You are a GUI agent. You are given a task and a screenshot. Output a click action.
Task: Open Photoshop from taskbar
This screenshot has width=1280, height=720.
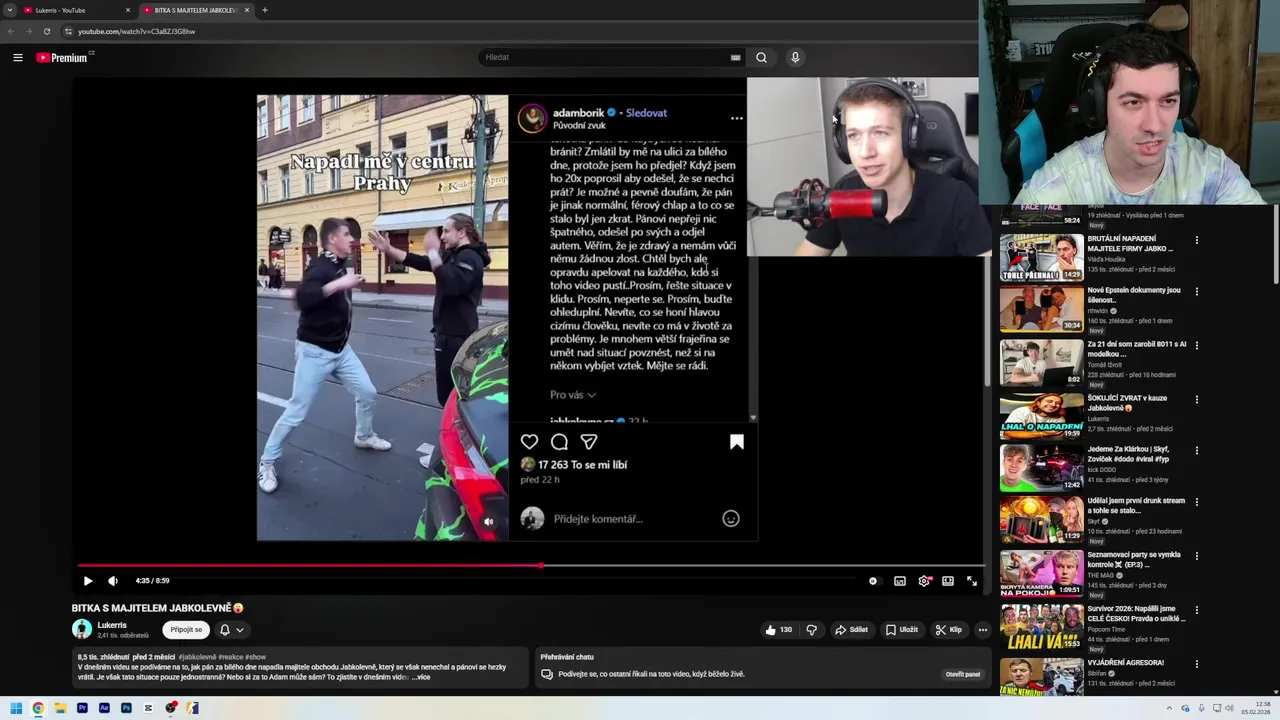[126, 708]
